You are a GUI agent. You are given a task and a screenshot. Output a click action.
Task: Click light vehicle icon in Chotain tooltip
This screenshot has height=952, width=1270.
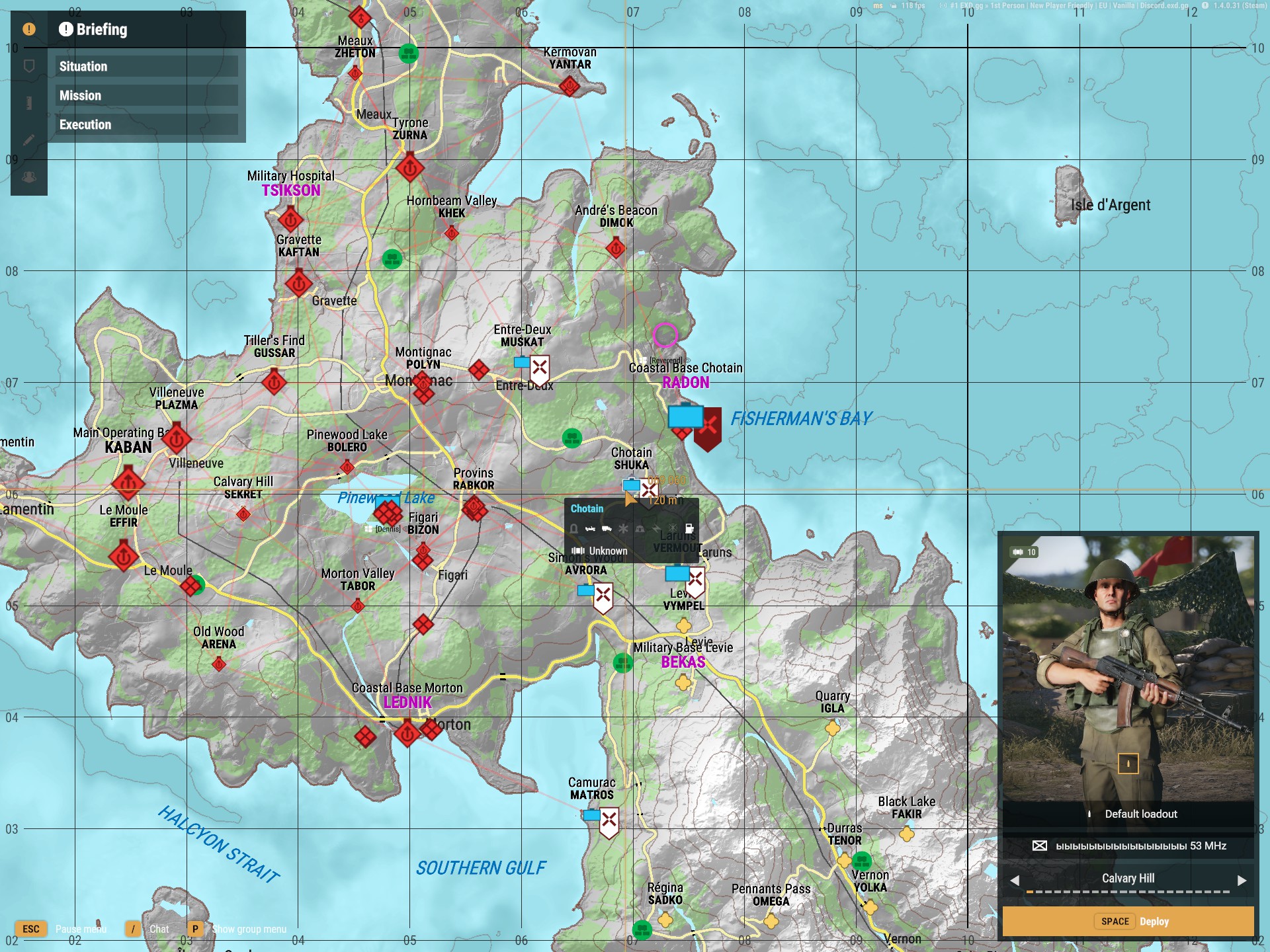coord(590,529)
